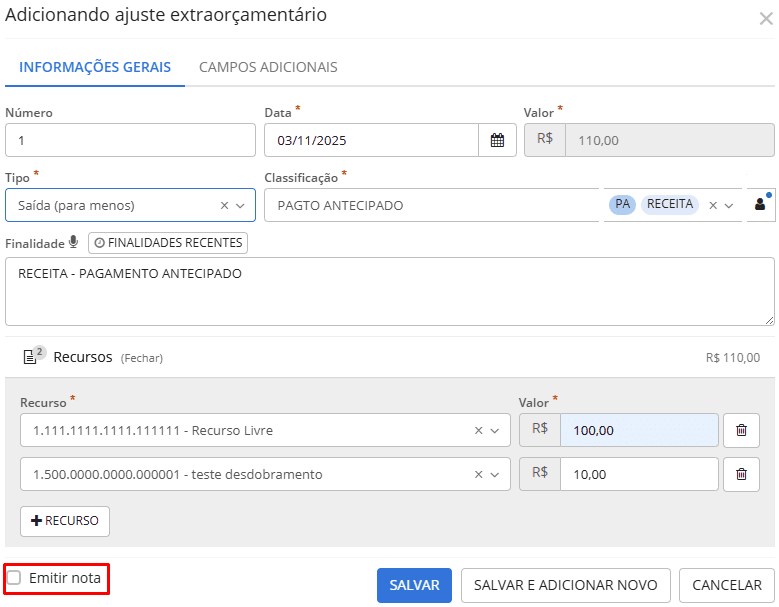779x607 pixels.
Task: Click the microphone icon beside Finalidade
Action: coord(74,242)
